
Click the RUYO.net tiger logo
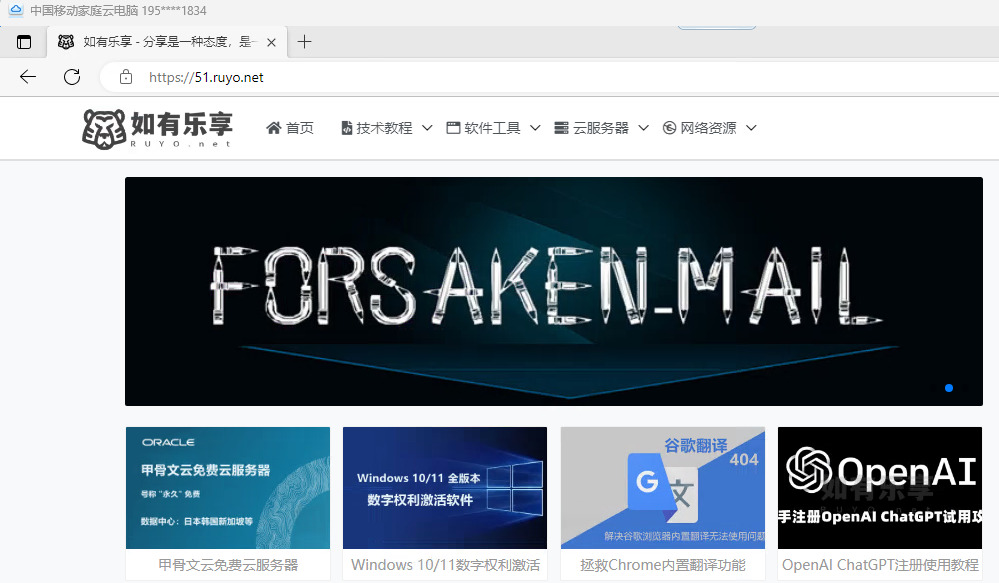click(x=104, y=129)
